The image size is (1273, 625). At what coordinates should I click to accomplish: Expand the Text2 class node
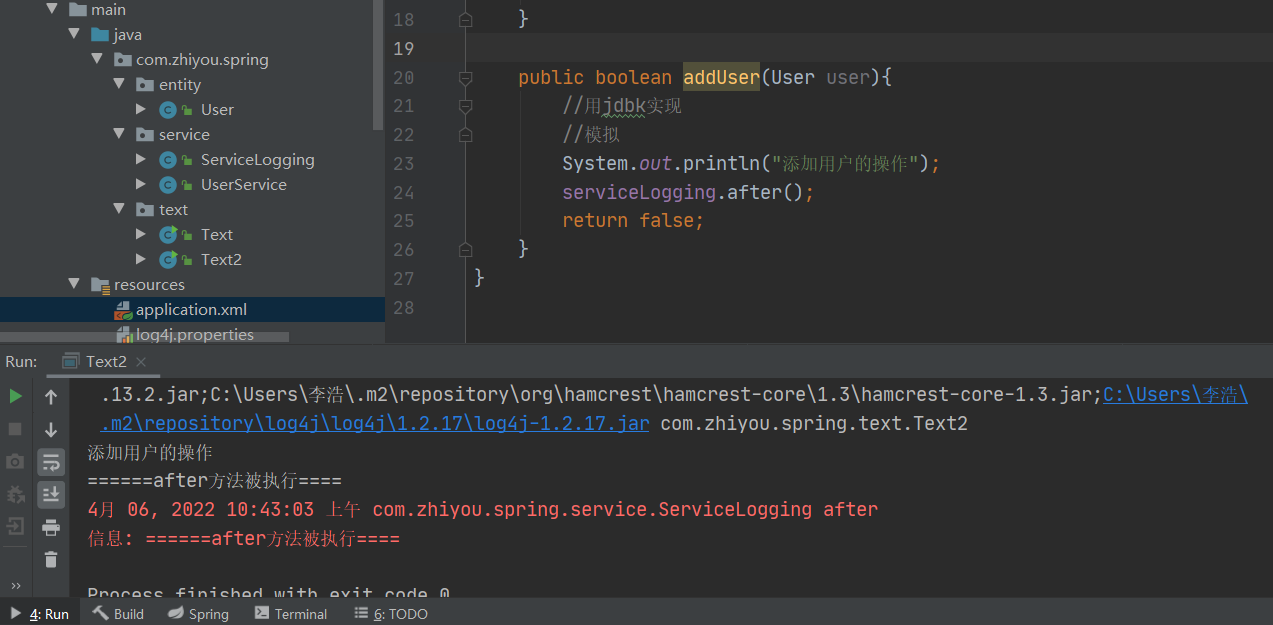[x=142, y=259]
